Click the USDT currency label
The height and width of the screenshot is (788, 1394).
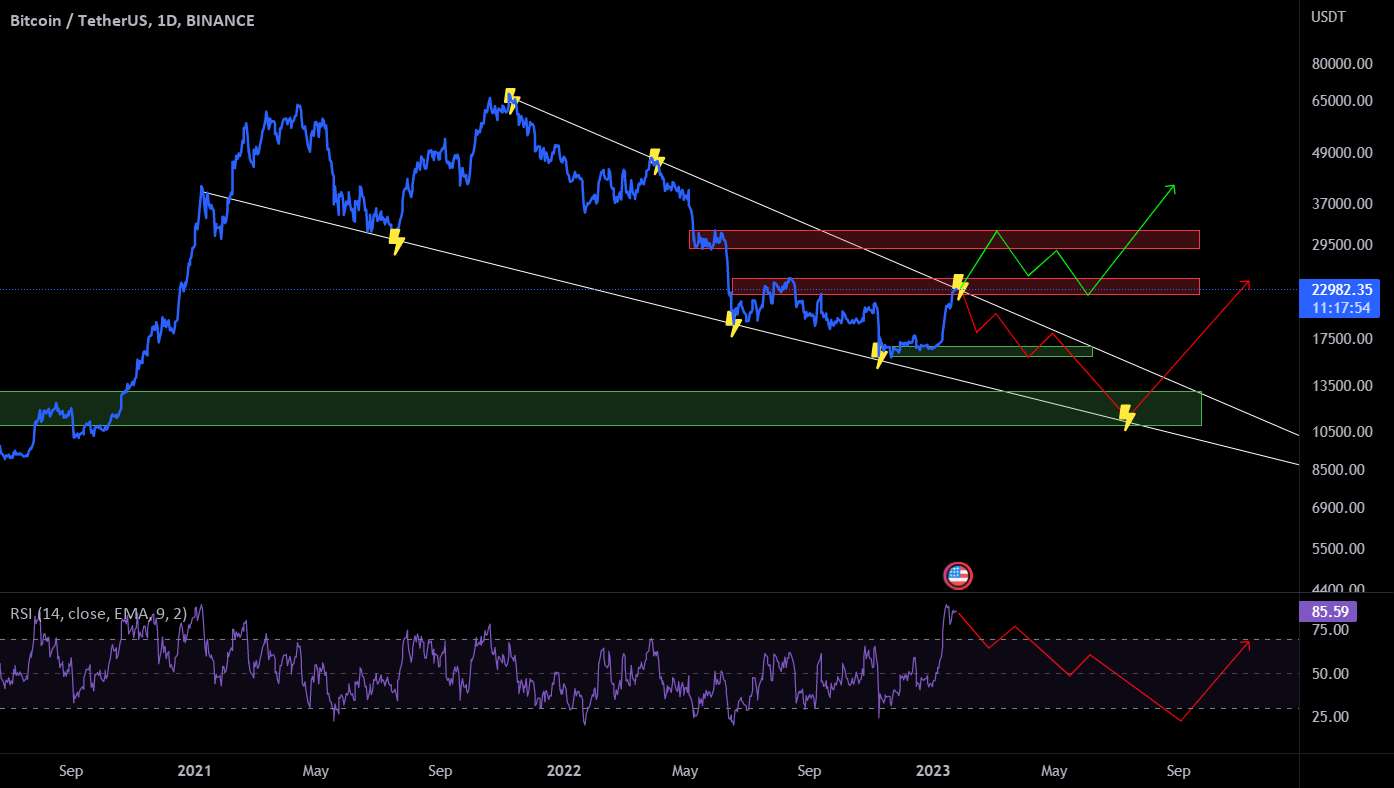pos(1327,17)
